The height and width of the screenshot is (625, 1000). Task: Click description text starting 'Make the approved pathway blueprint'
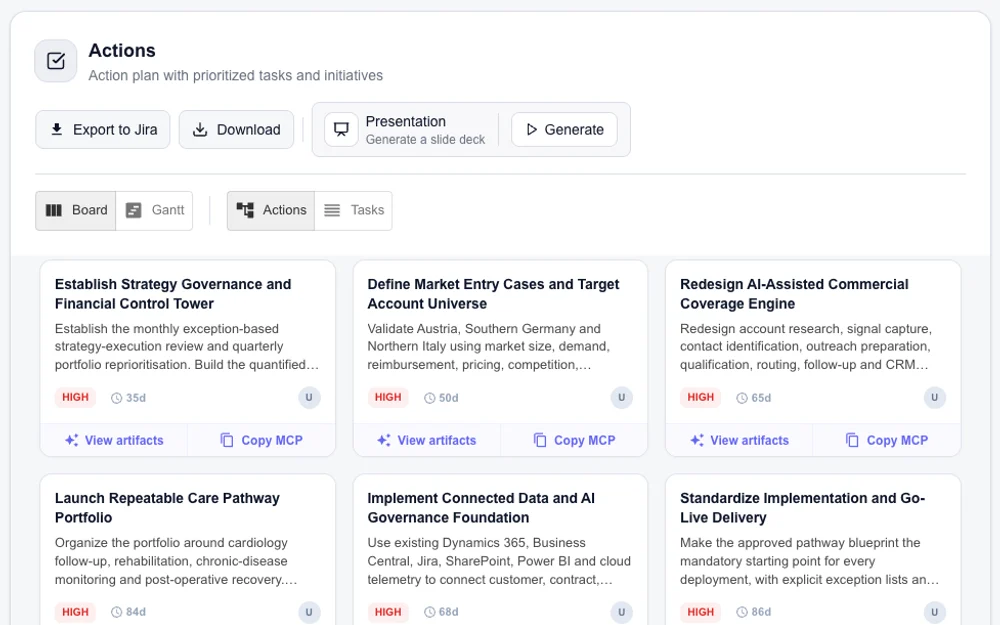pos(809,561)
